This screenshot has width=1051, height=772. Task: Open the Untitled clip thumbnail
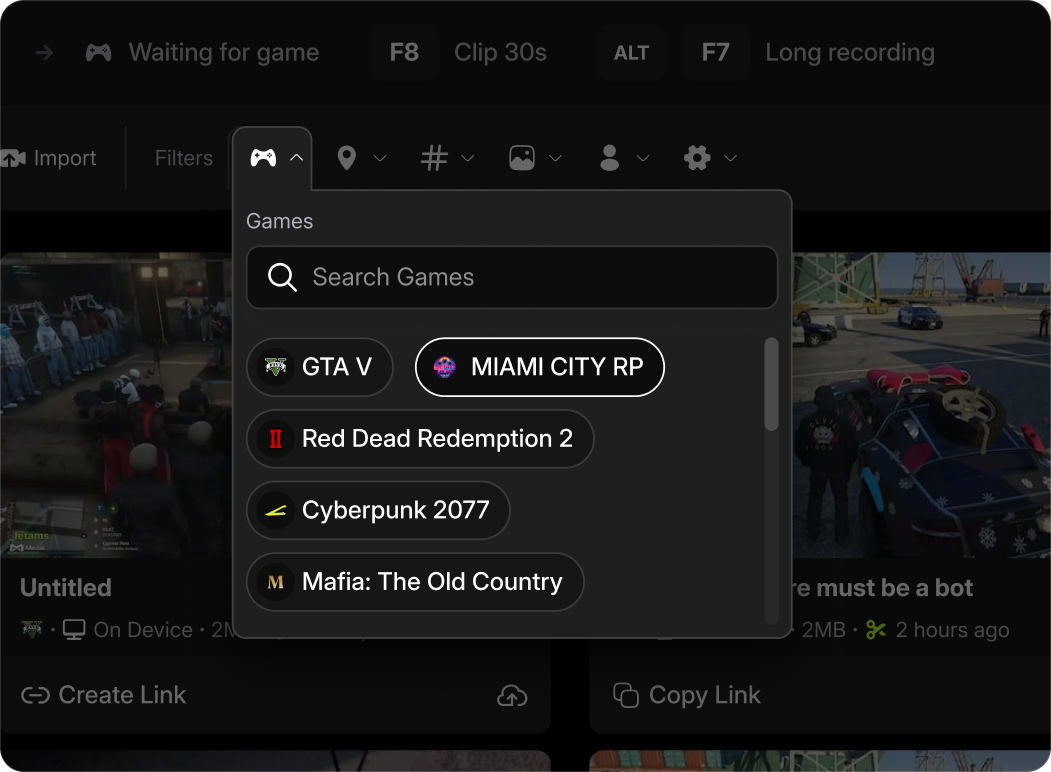tap(116, 405)
